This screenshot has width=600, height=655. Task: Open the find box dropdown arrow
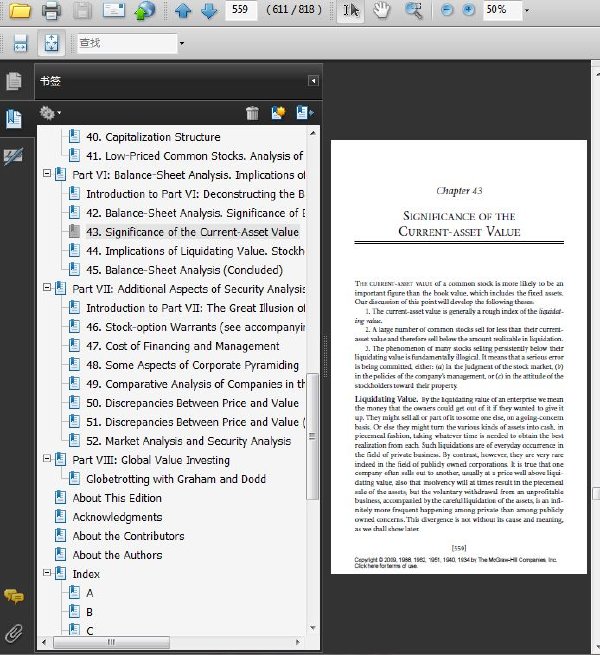pyautogui.click(x=181, y=43)
